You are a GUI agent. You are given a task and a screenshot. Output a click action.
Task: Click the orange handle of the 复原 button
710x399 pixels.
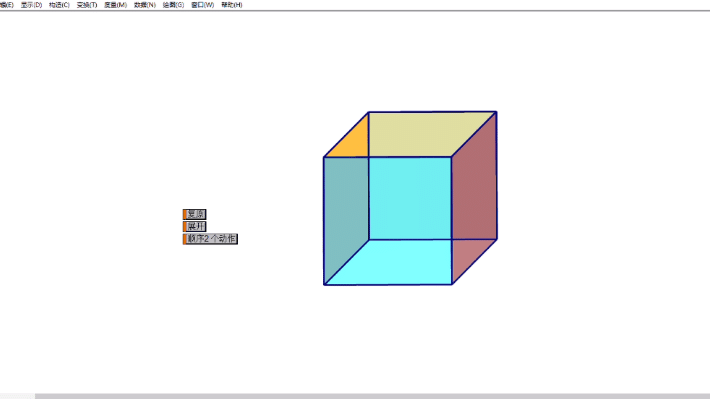(185, 214)
